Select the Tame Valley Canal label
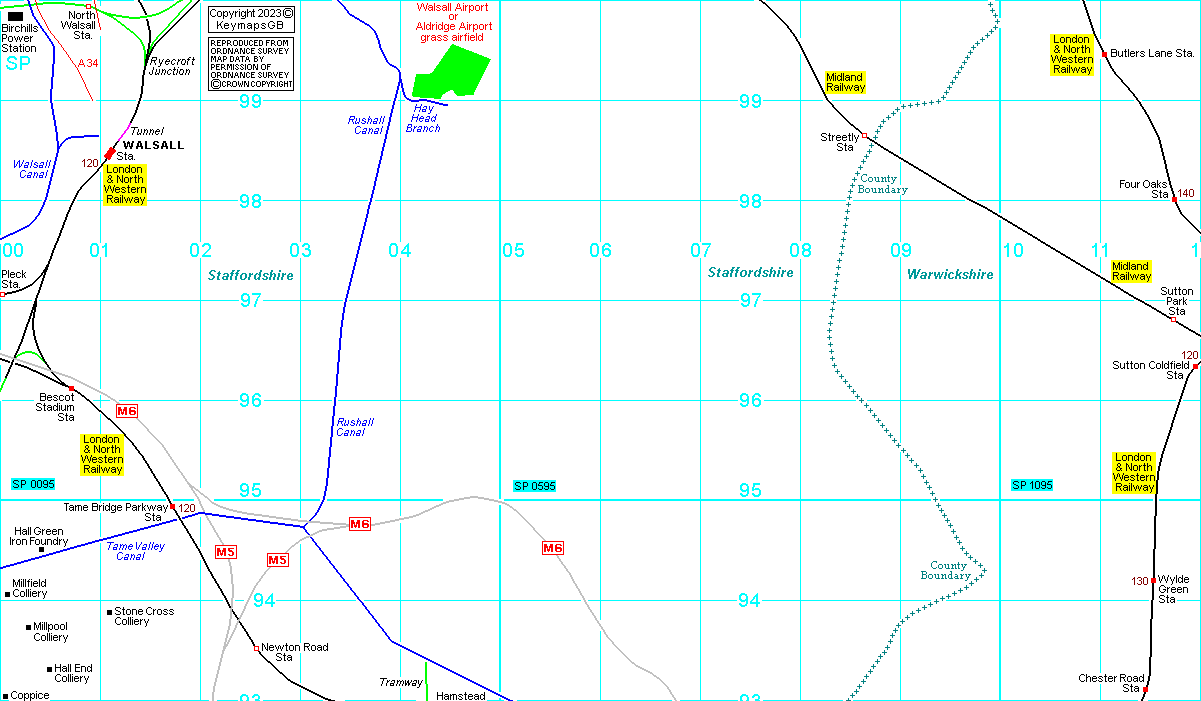 [137, 551]
